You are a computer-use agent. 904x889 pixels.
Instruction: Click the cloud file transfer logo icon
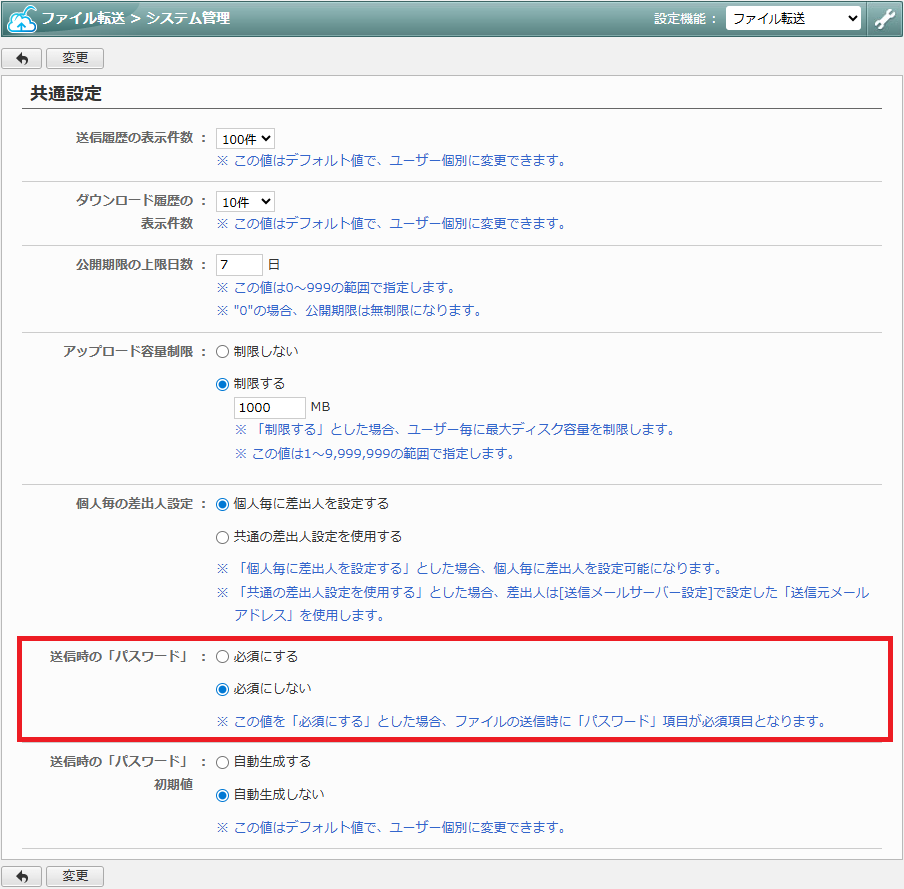pos(22,19)
